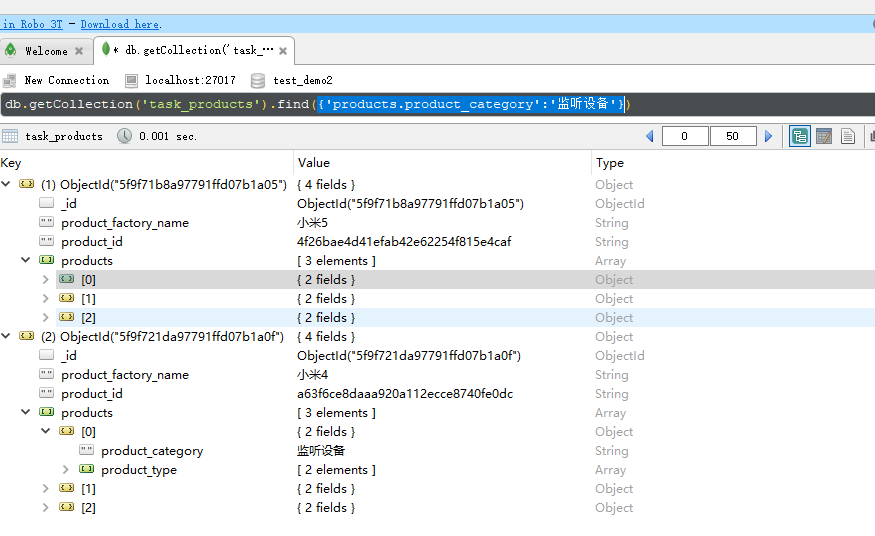Collapse document (2) ObjectId 5f9f721d

[x=6, y=336]
